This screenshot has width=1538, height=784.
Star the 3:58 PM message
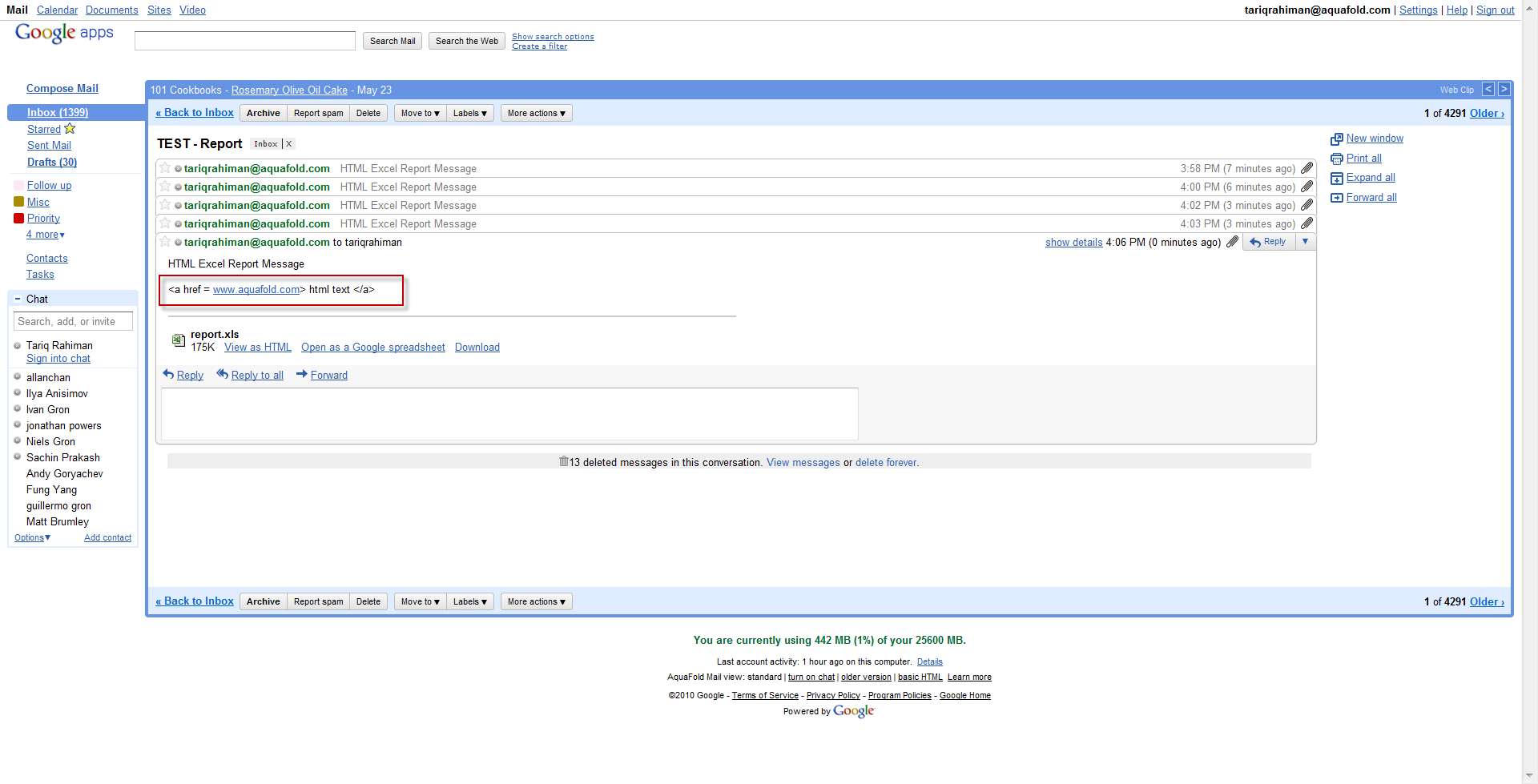click(165, 167)
